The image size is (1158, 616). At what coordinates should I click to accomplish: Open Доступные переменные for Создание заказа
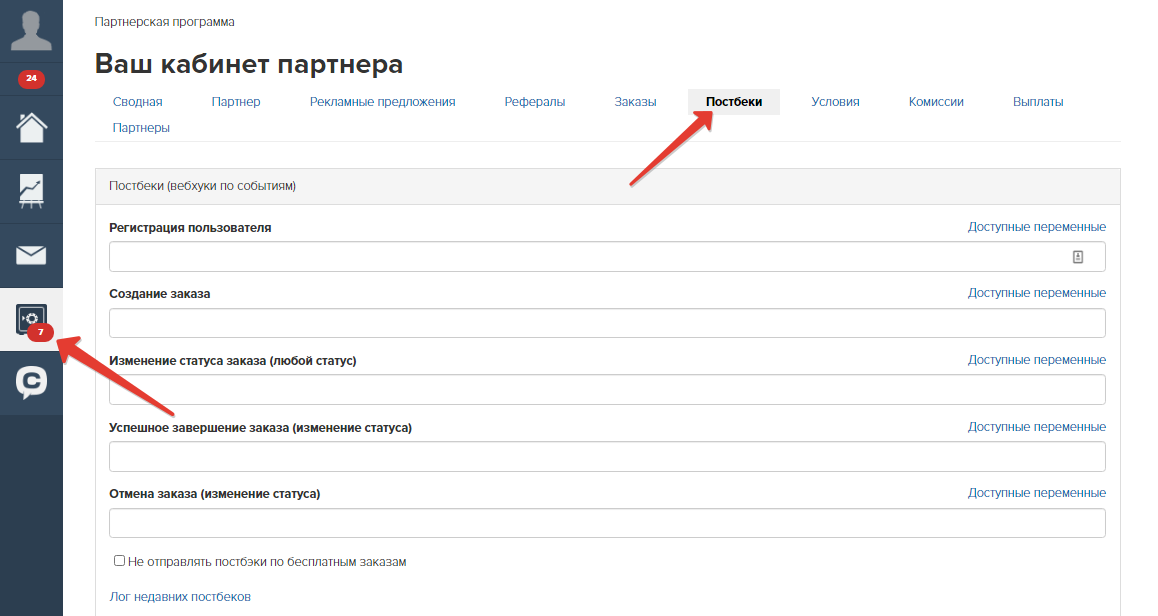coord(1037,292)
